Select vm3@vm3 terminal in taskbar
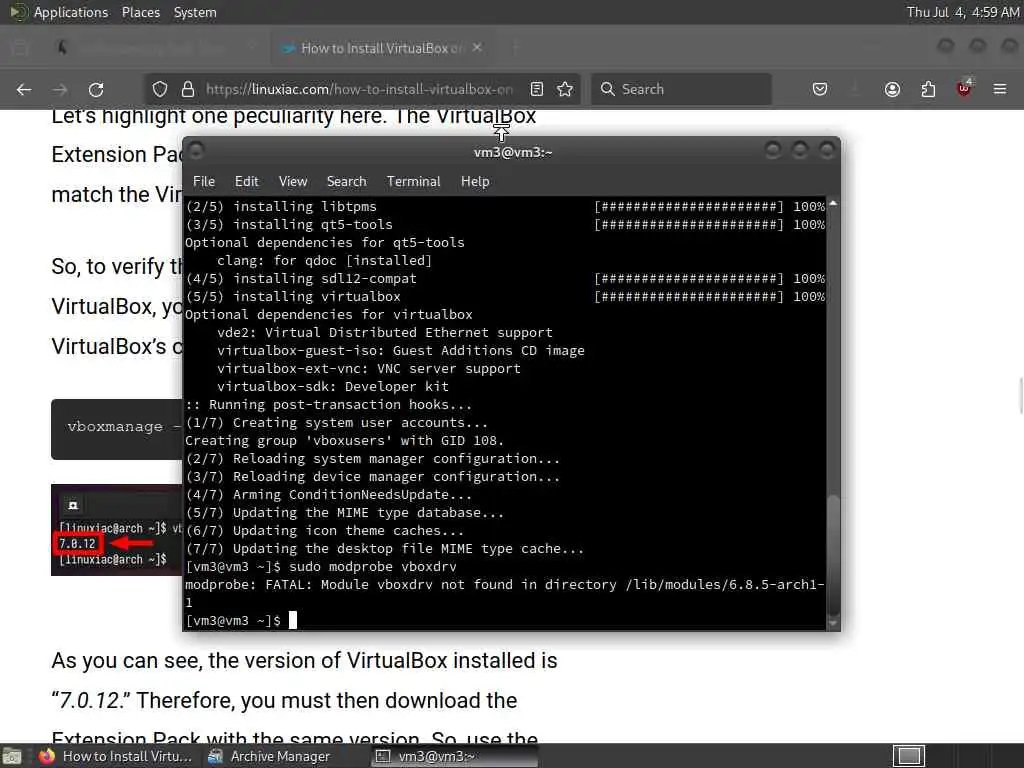The width and height of the screenshot is (1024, 768). coord(454,756)
